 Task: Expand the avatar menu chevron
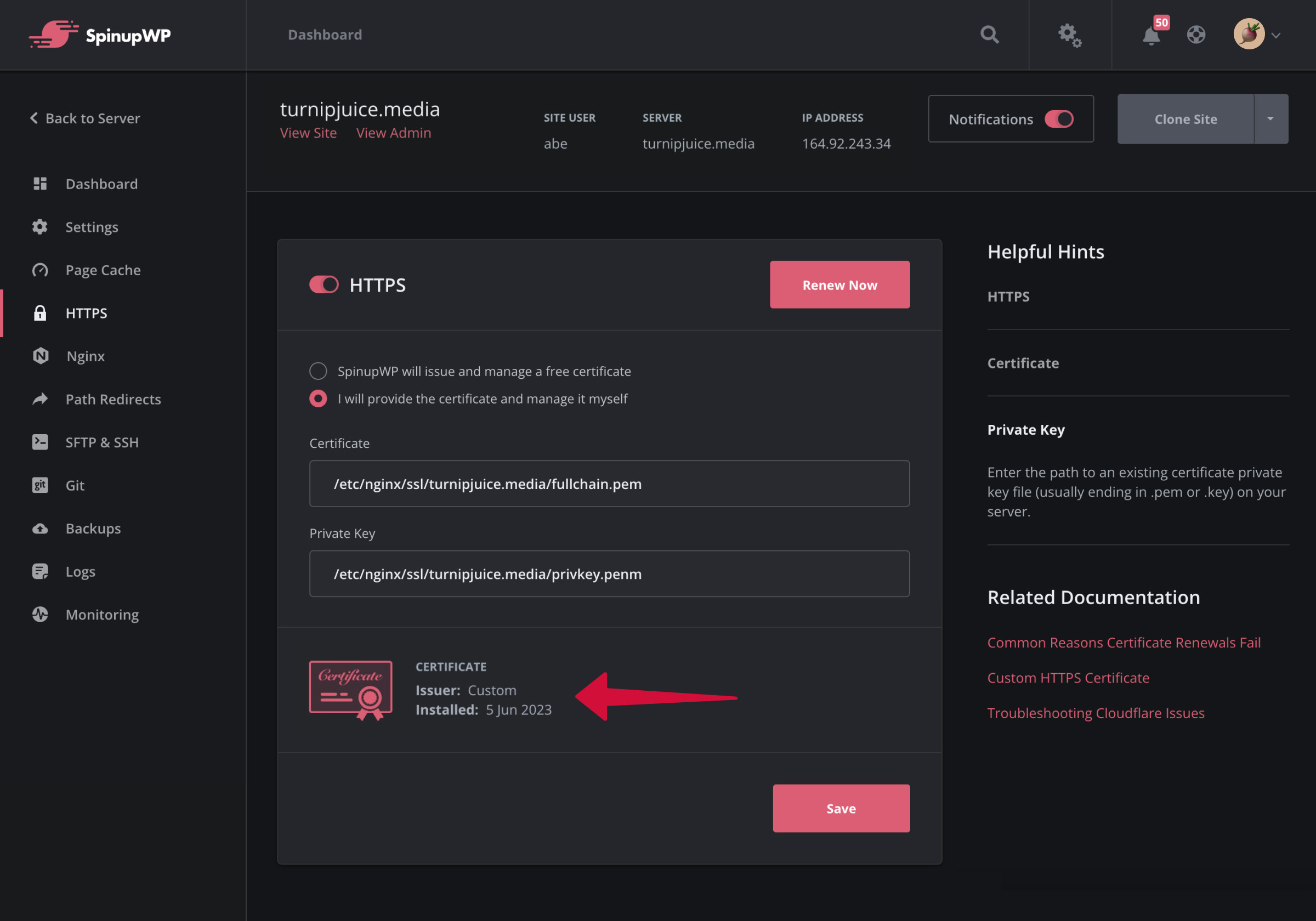1276,36
